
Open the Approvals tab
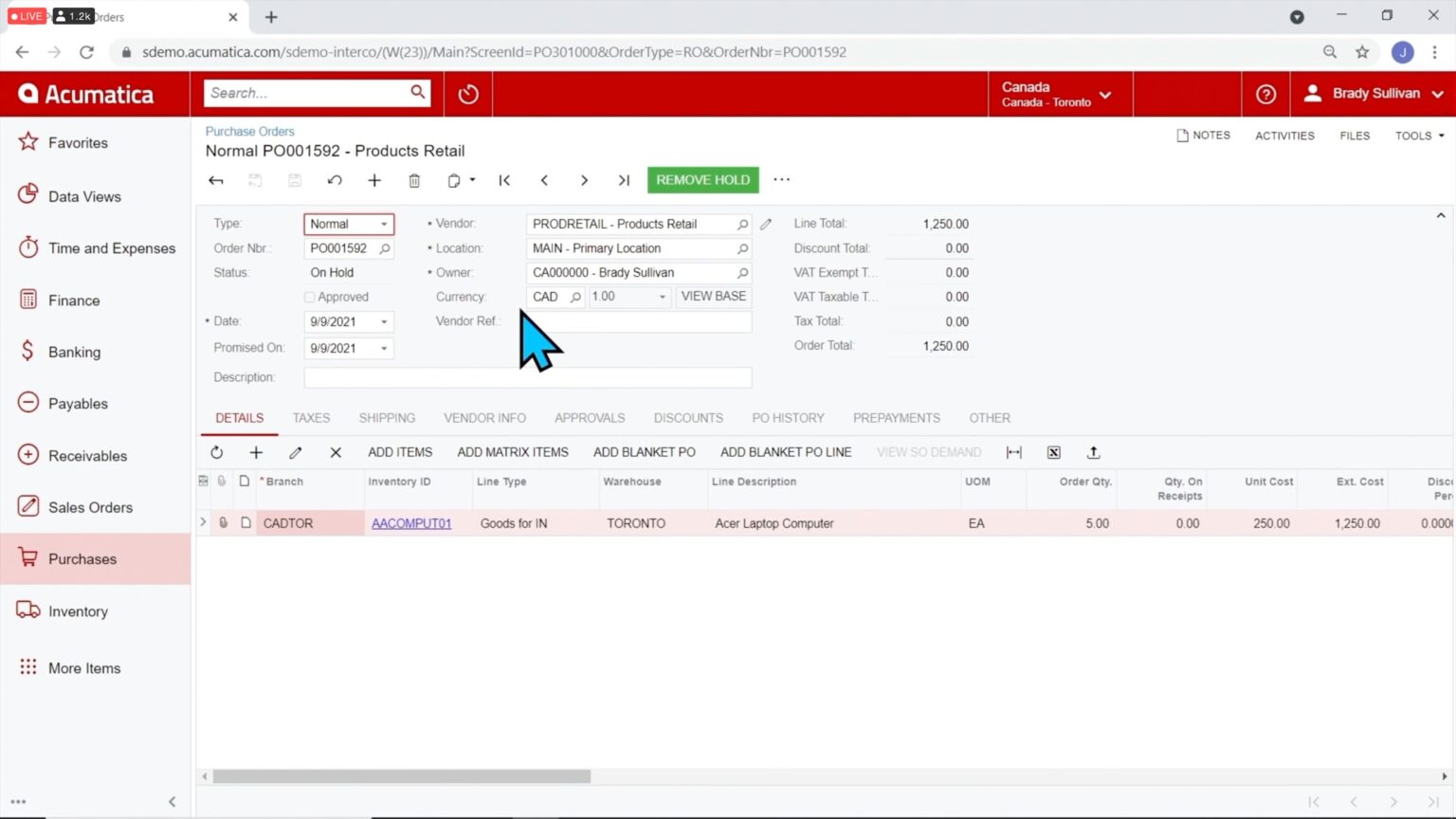click(x=590, y=417)
